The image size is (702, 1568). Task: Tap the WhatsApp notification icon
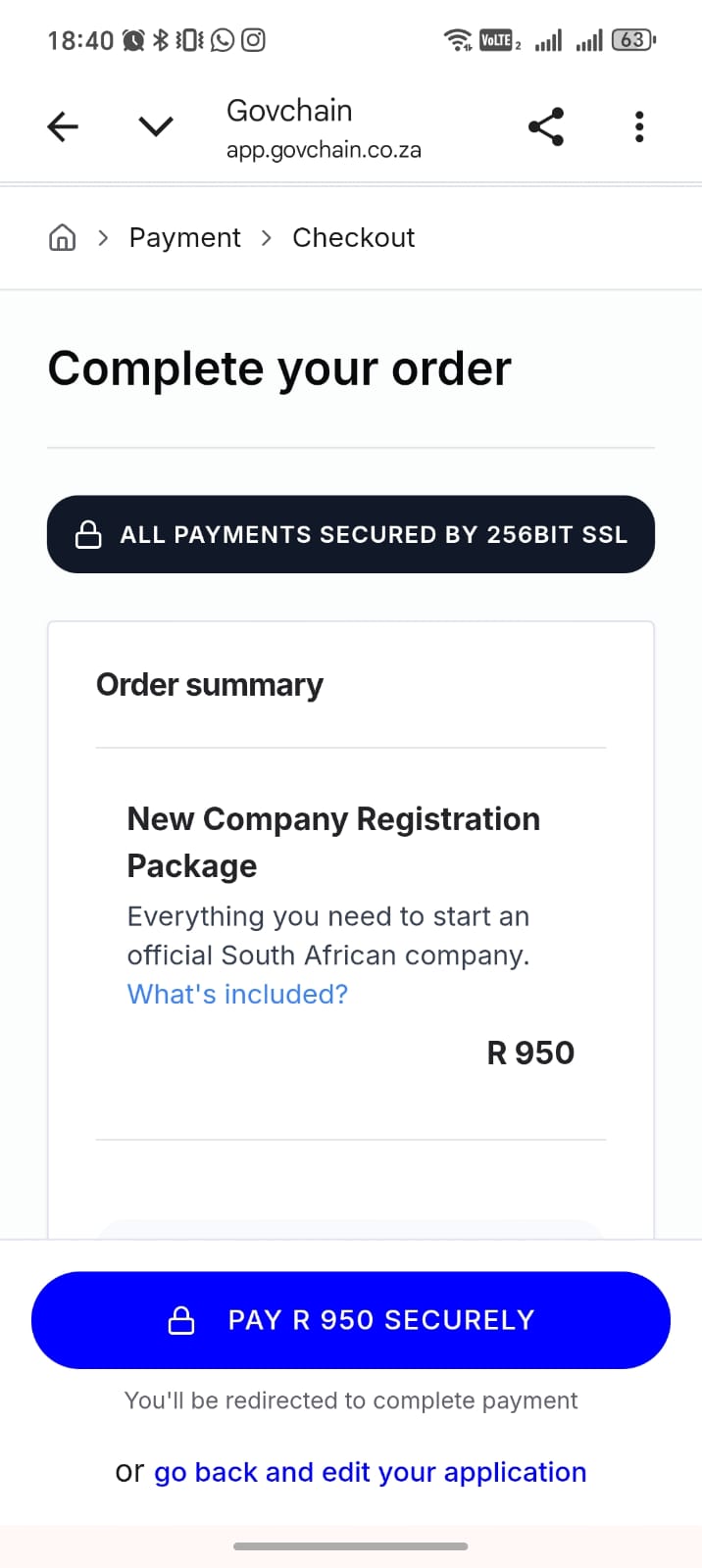coord(223,40)
